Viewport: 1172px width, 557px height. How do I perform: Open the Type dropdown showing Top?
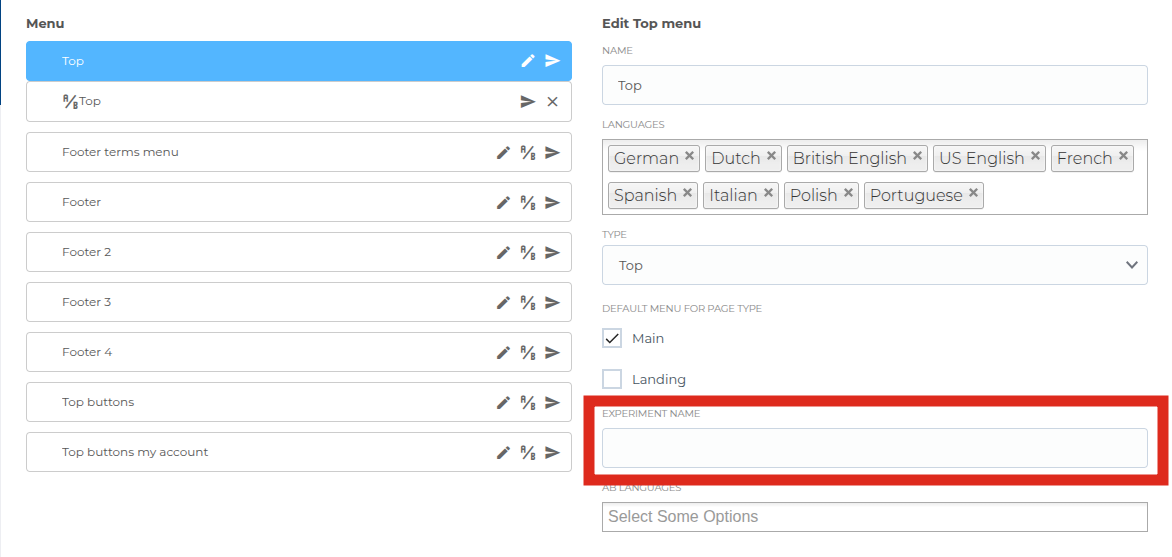pos(874,265)
